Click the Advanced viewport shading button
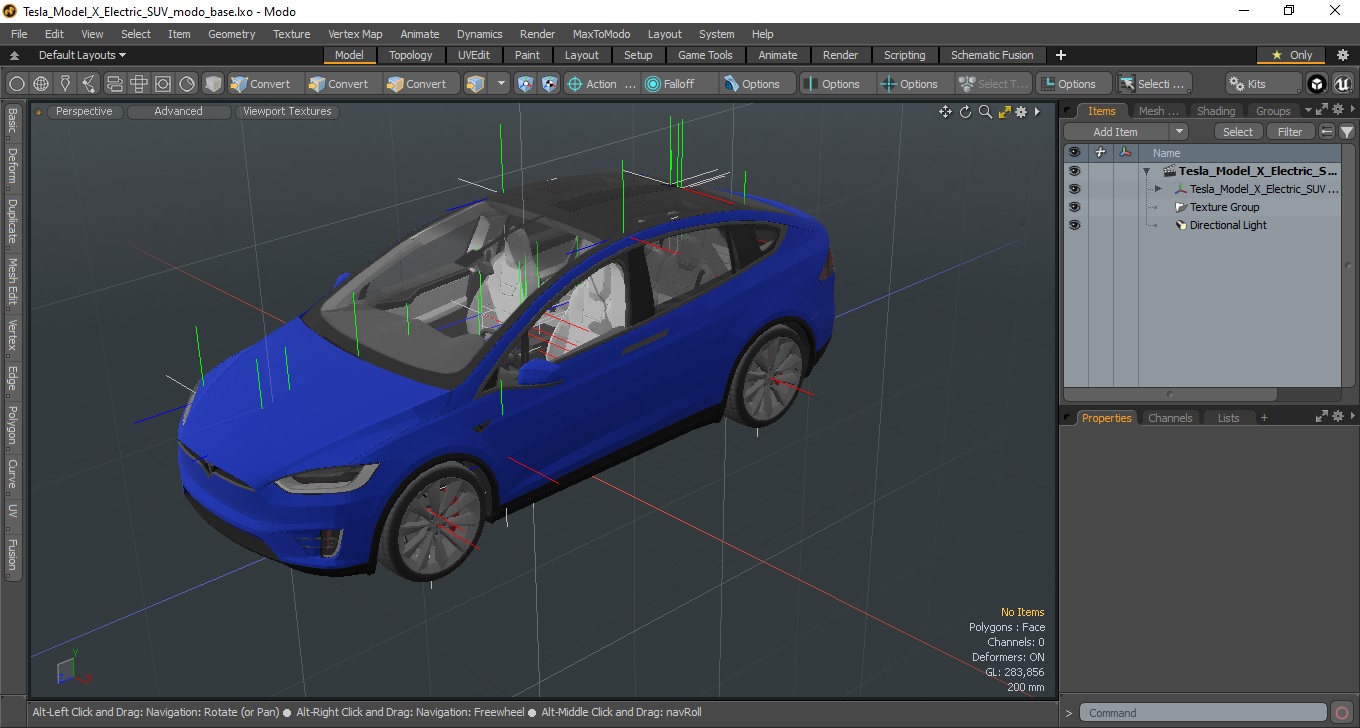 [x=178, y=111]
